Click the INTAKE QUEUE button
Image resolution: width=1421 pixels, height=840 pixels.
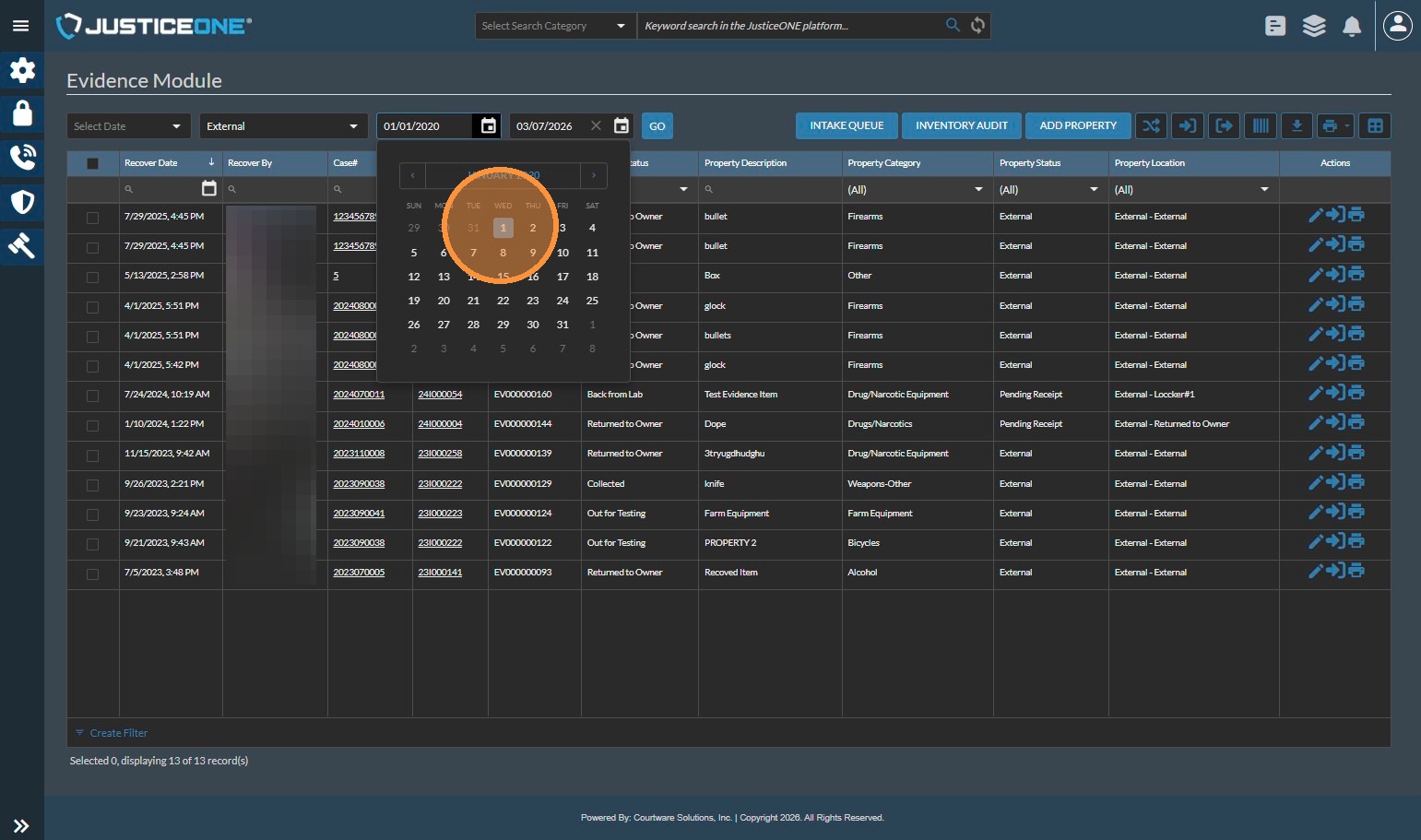(847, 126)
